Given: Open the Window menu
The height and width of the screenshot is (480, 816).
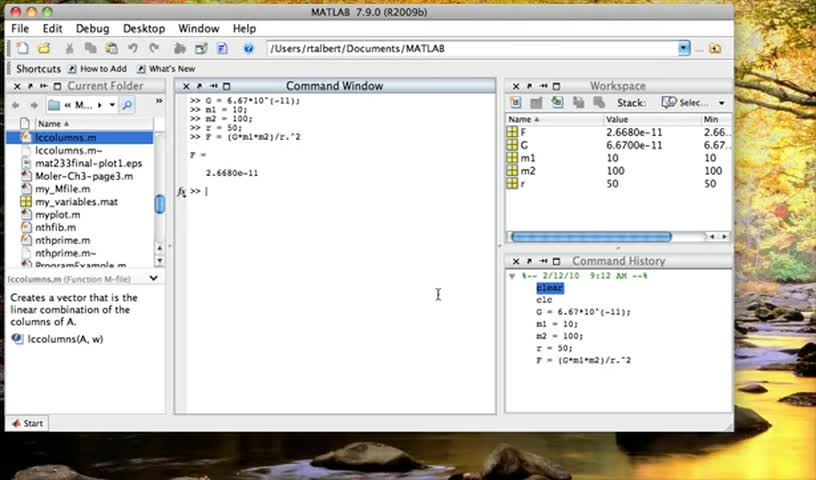Looking at the screenshot, I should click(x=199, y=29).
